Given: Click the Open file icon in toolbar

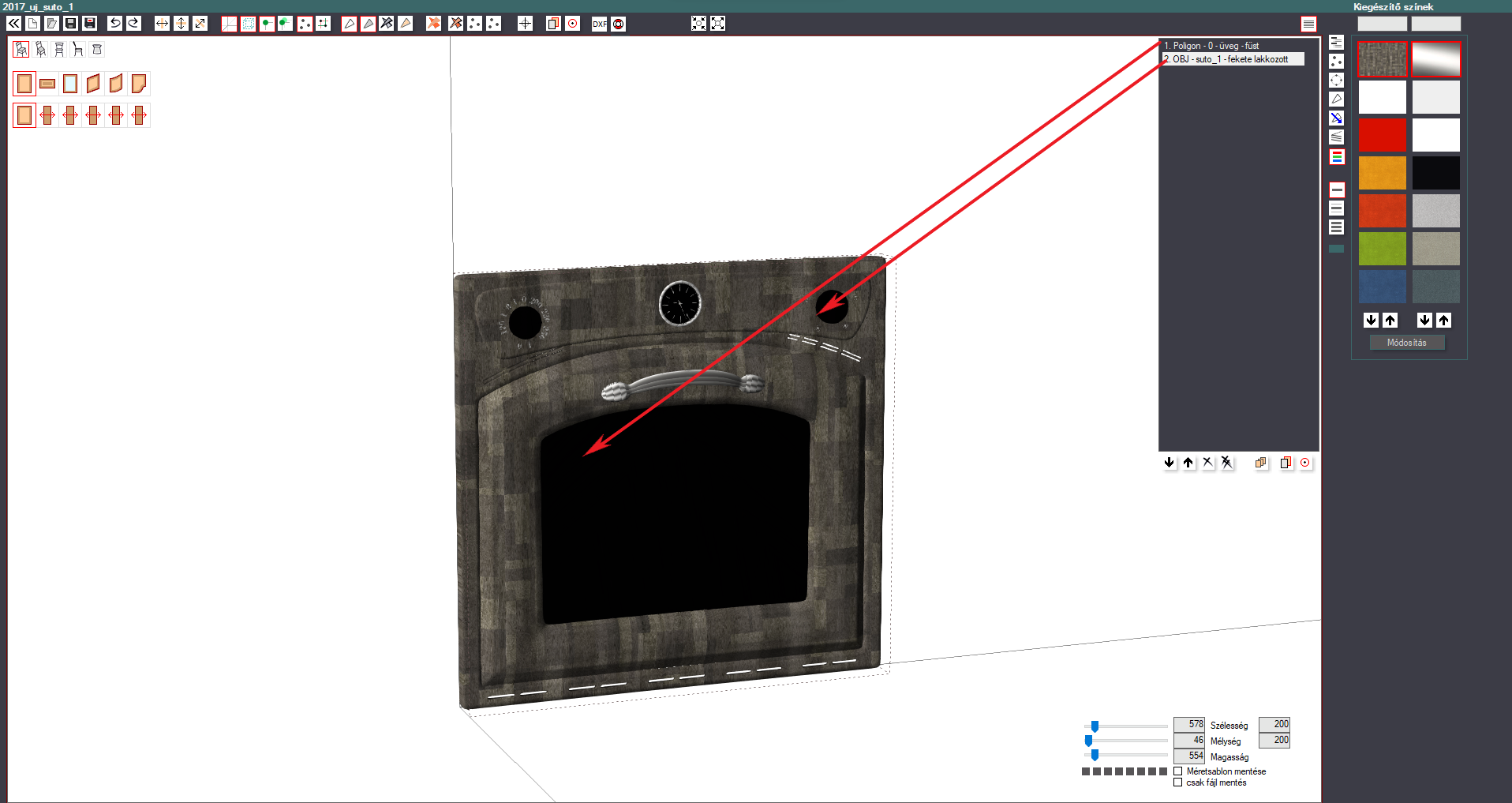Looking at the screenshot, I should click(x=51, y=24).
